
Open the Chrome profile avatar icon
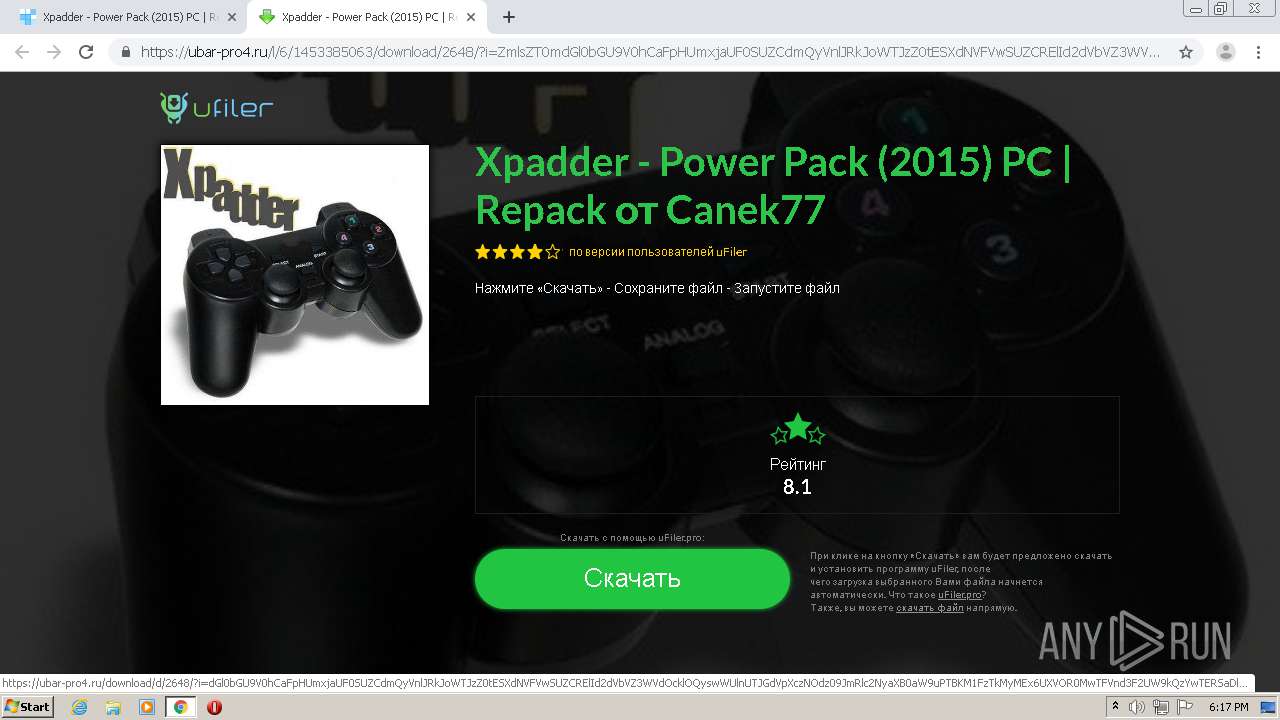pyautogui.click(x=1225, y=52)
